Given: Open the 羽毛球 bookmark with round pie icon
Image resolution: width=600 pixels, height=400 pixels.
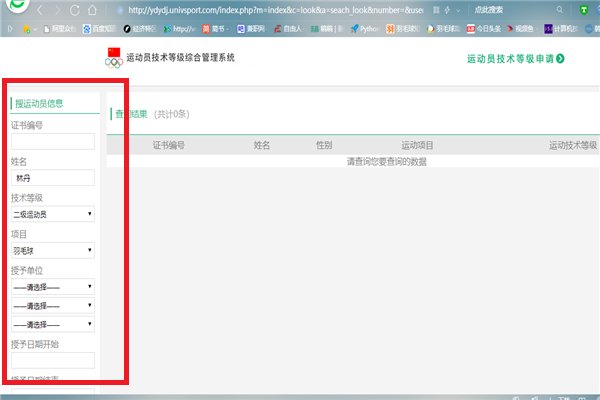Looking at the screenshot, I should [443, 29].
